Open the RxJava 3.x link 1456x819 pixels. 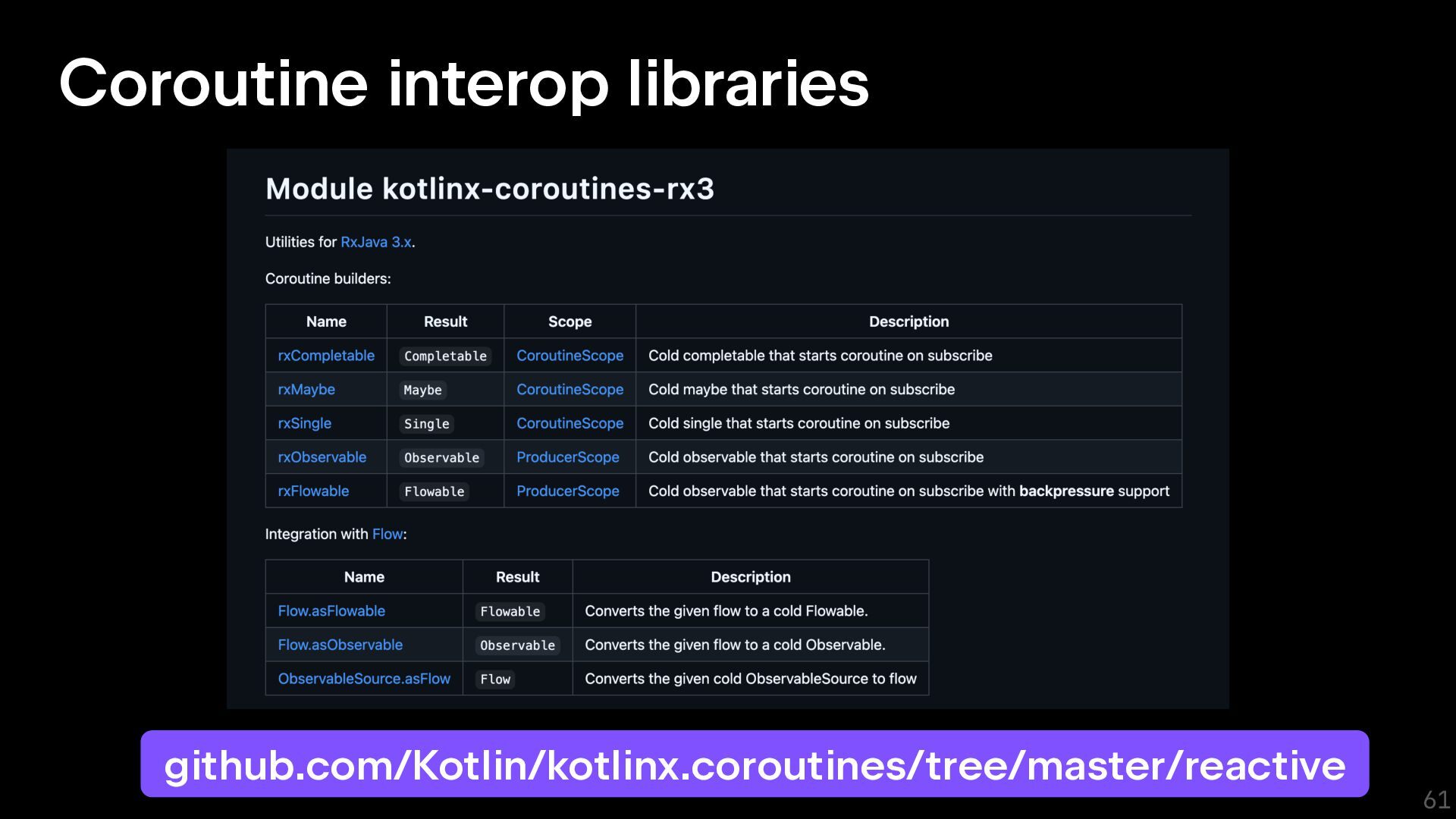coord(375,242)
